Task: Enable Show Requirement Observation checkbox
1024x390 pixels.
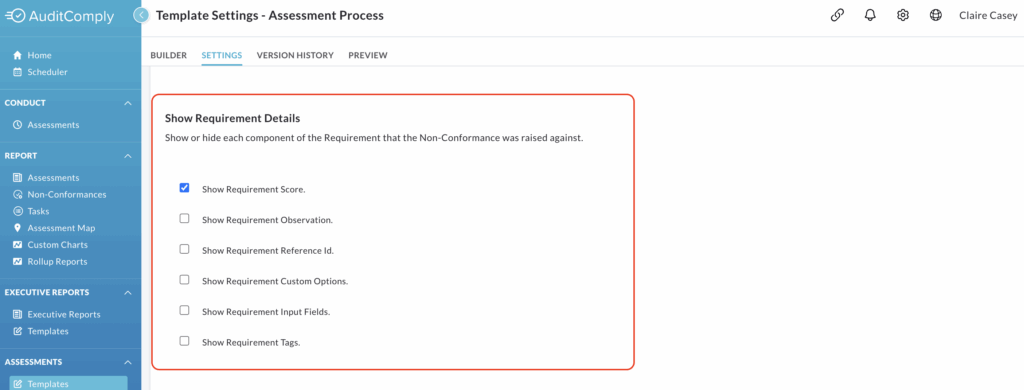Action: tap(184, 218)
